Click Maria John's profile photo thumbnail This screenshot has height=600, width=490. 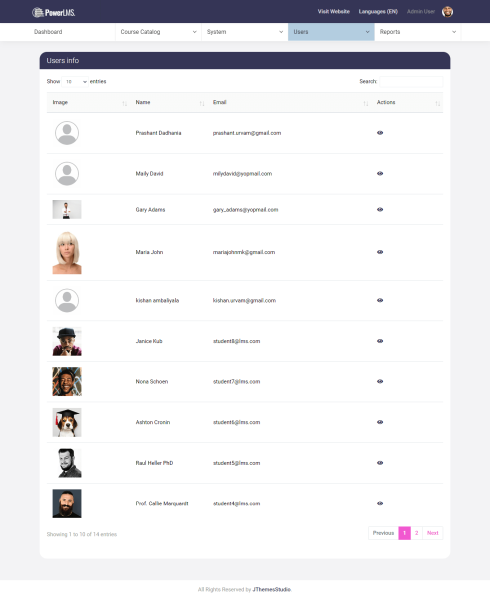tap(67, 253)
